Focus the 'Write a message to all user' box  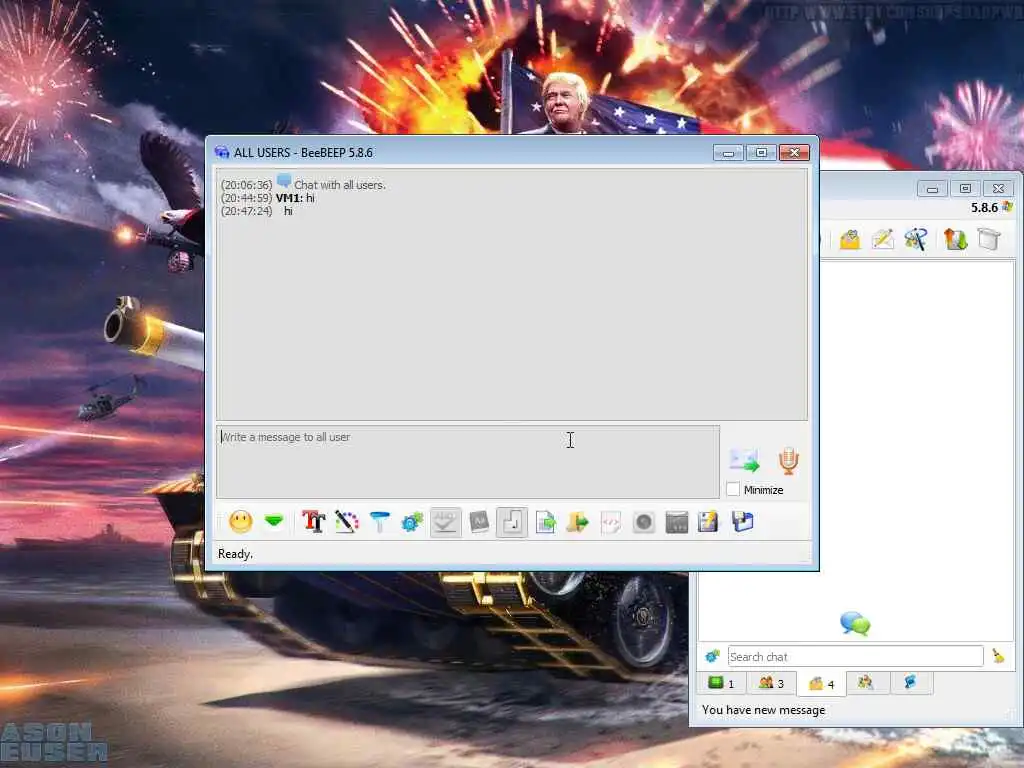(468, 462)
